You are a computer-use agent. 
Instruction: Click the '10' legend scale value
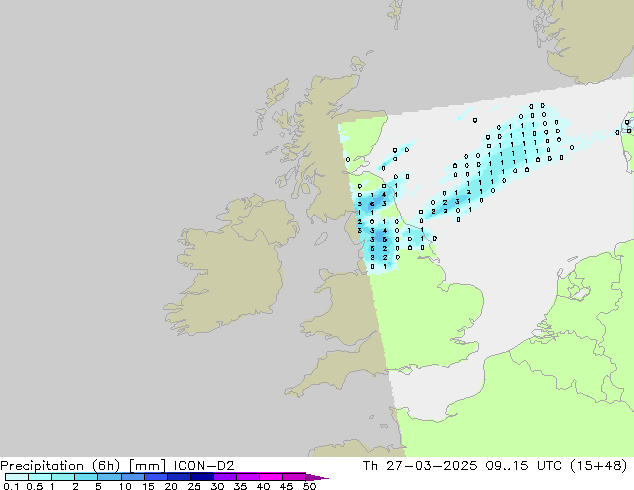pyautogui.click(x=125, y=486)
